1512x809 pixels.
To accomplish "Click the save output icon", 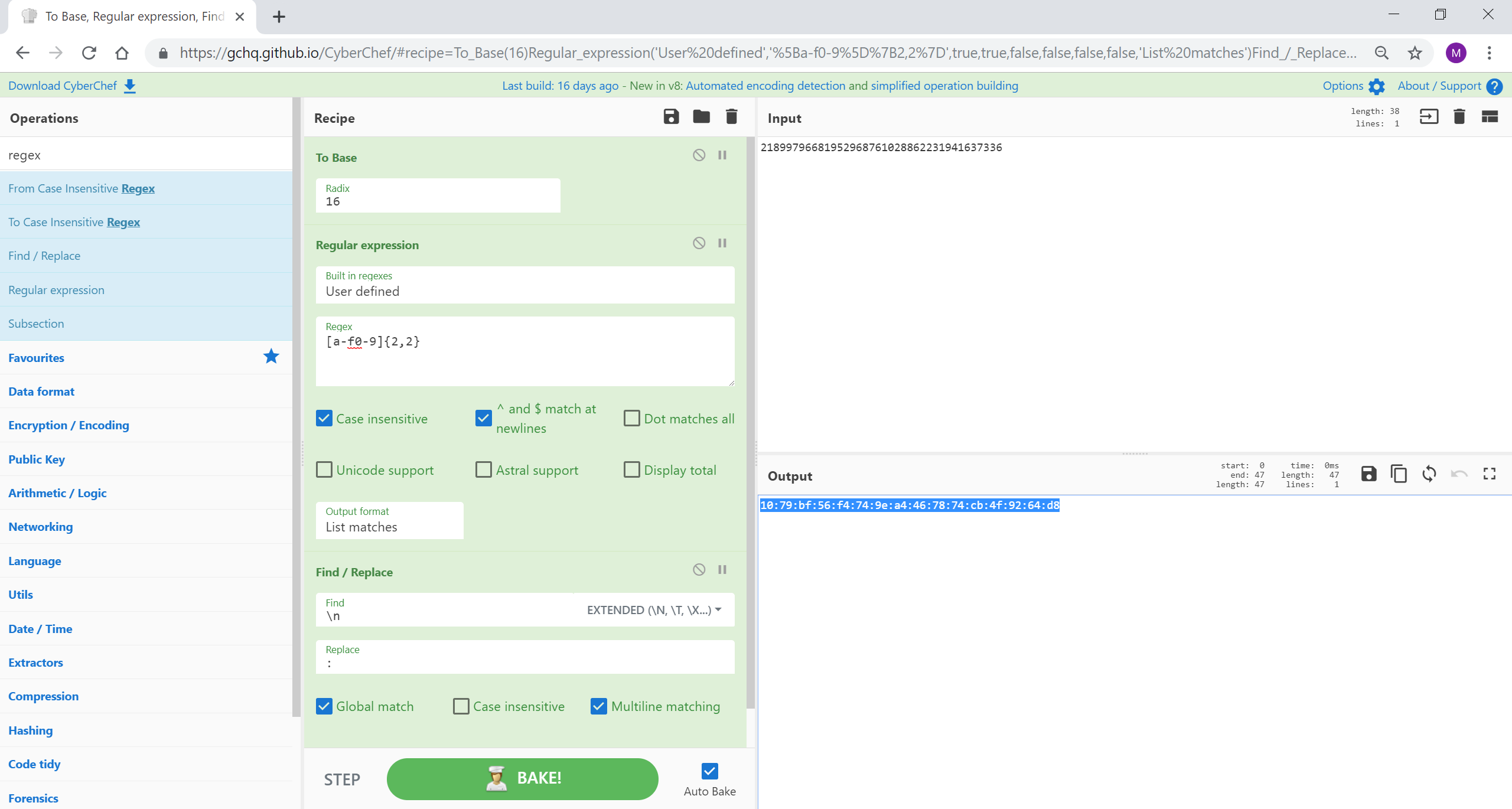I will click(x=1369, y=474).
